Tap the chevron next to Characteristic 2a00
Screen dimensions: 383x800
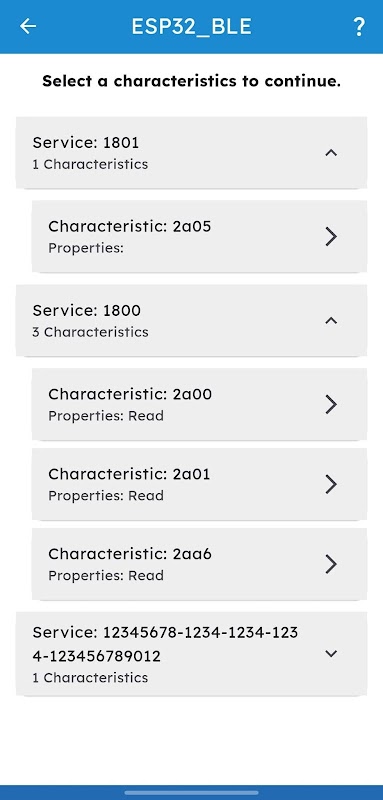pos(331,404)
